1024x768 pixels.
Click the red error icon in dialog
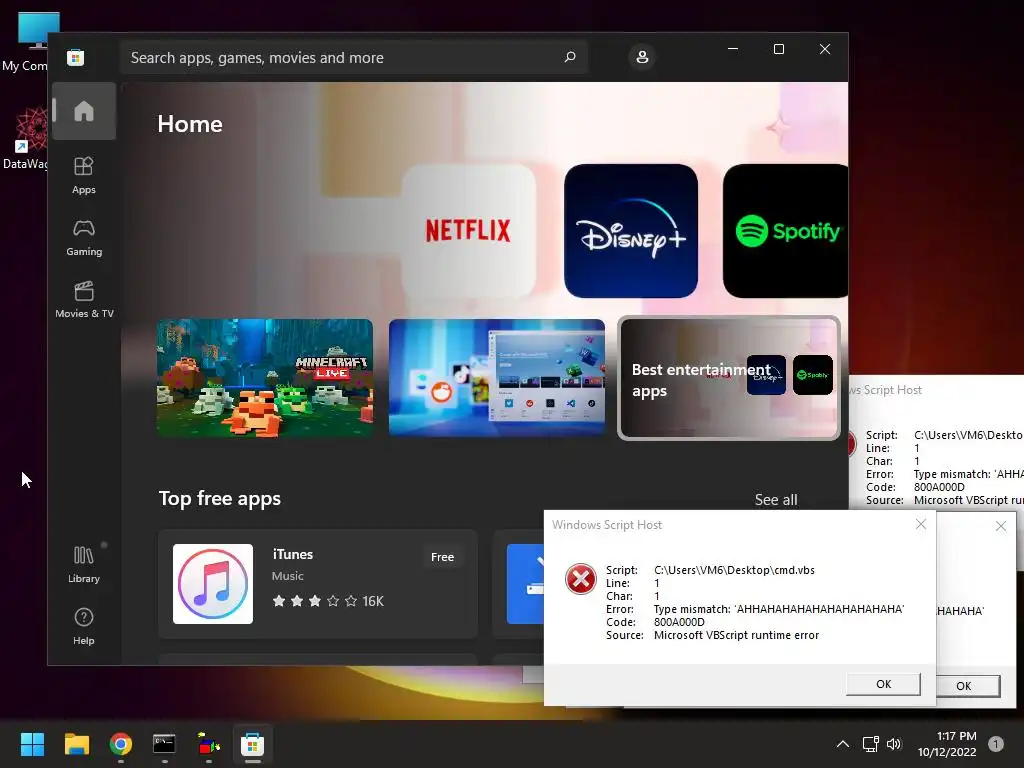pos(581,579)
